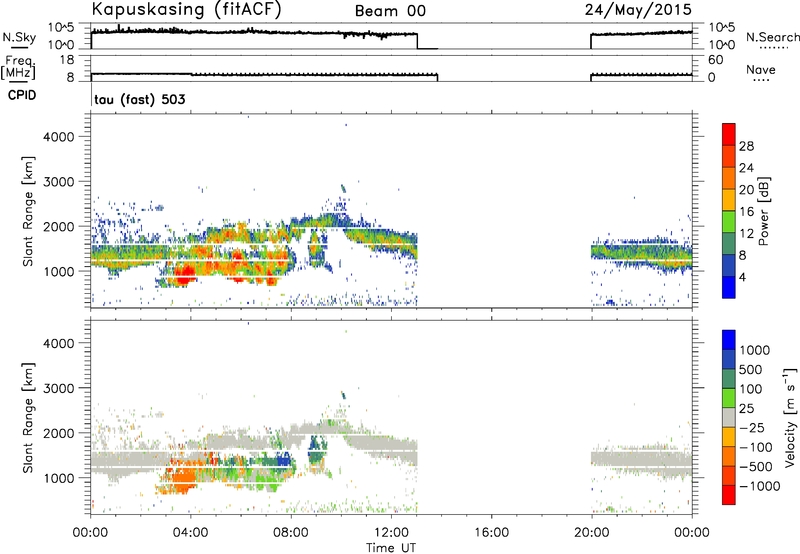Viewport: 800px width, 554px height.
Task: Click the 20:00 time axis label
Action: 592,533
